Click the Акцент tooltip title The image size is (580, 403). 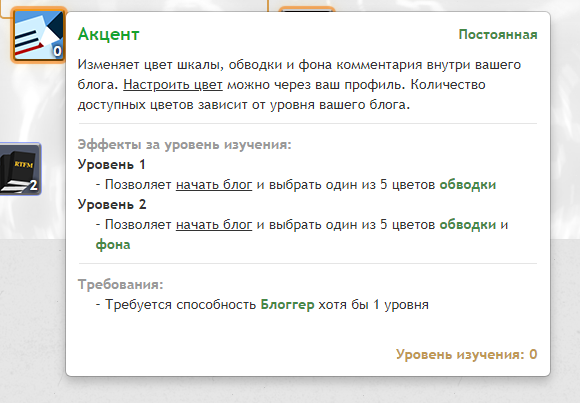[x=108, y=34]
